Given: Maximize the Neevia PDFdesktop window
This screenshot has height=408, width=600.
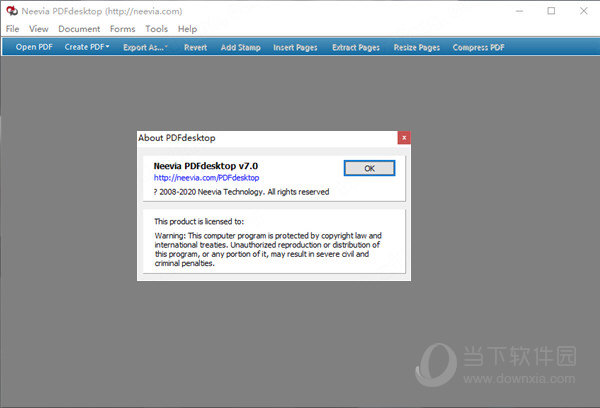Looking at the screenshot, I should click(551, 11).
